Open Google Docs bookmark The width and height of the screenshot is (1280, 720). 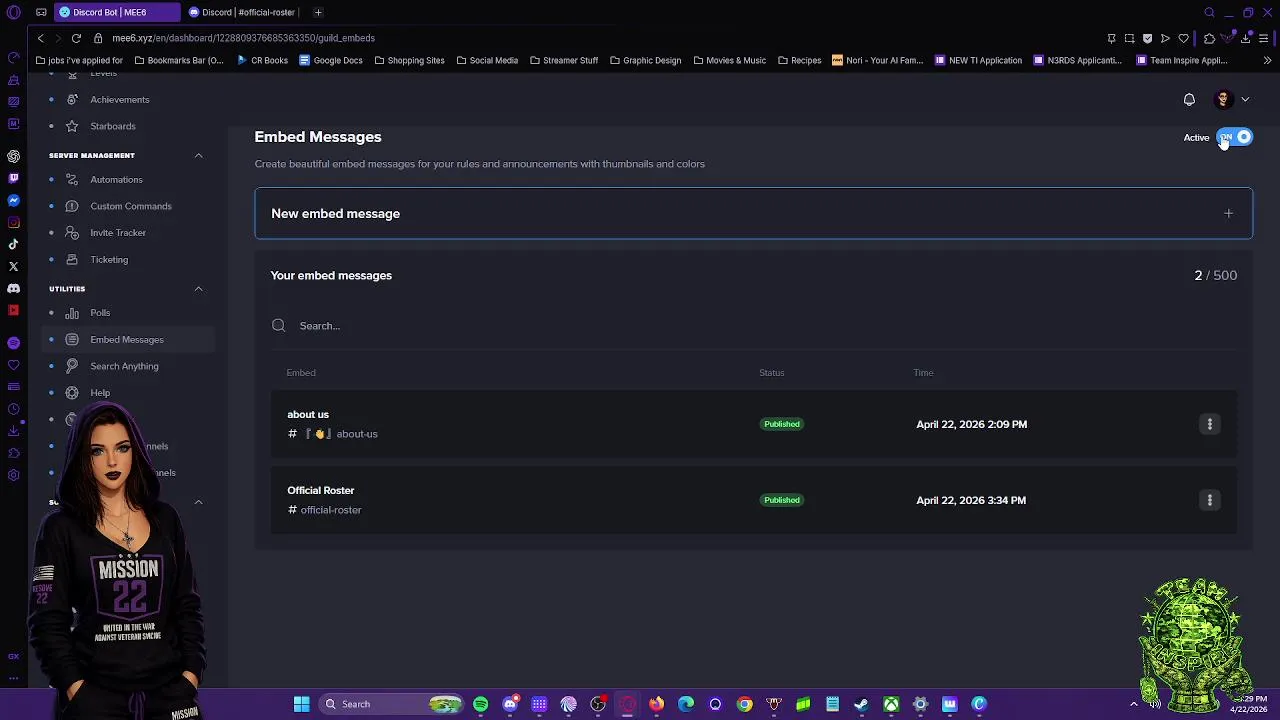pos(331,60)
